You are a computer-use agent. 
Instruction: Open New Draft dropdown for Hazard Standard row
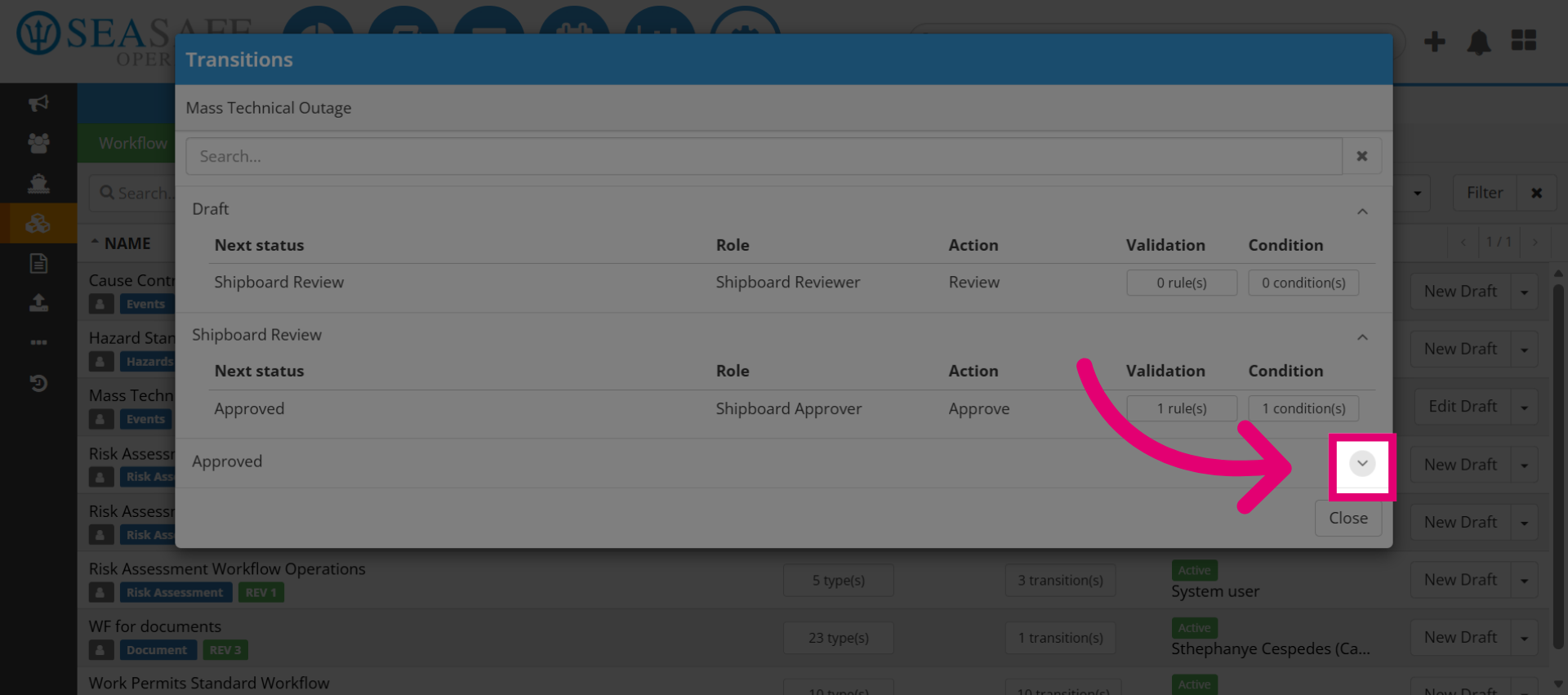pyautogui.click(x=1524, y=349)
